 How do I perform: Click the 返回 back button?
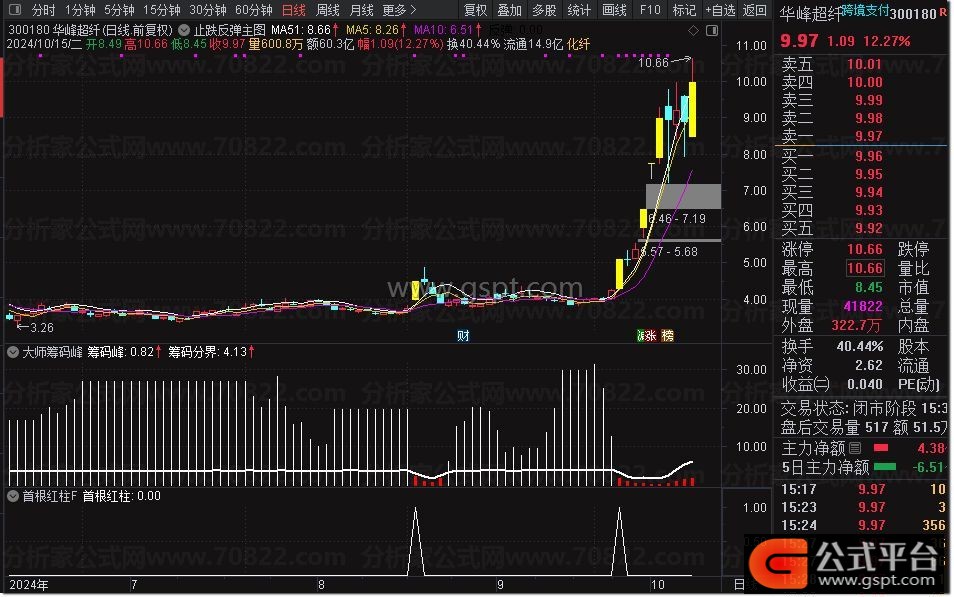pyautogui.click(x=755, y=10)
